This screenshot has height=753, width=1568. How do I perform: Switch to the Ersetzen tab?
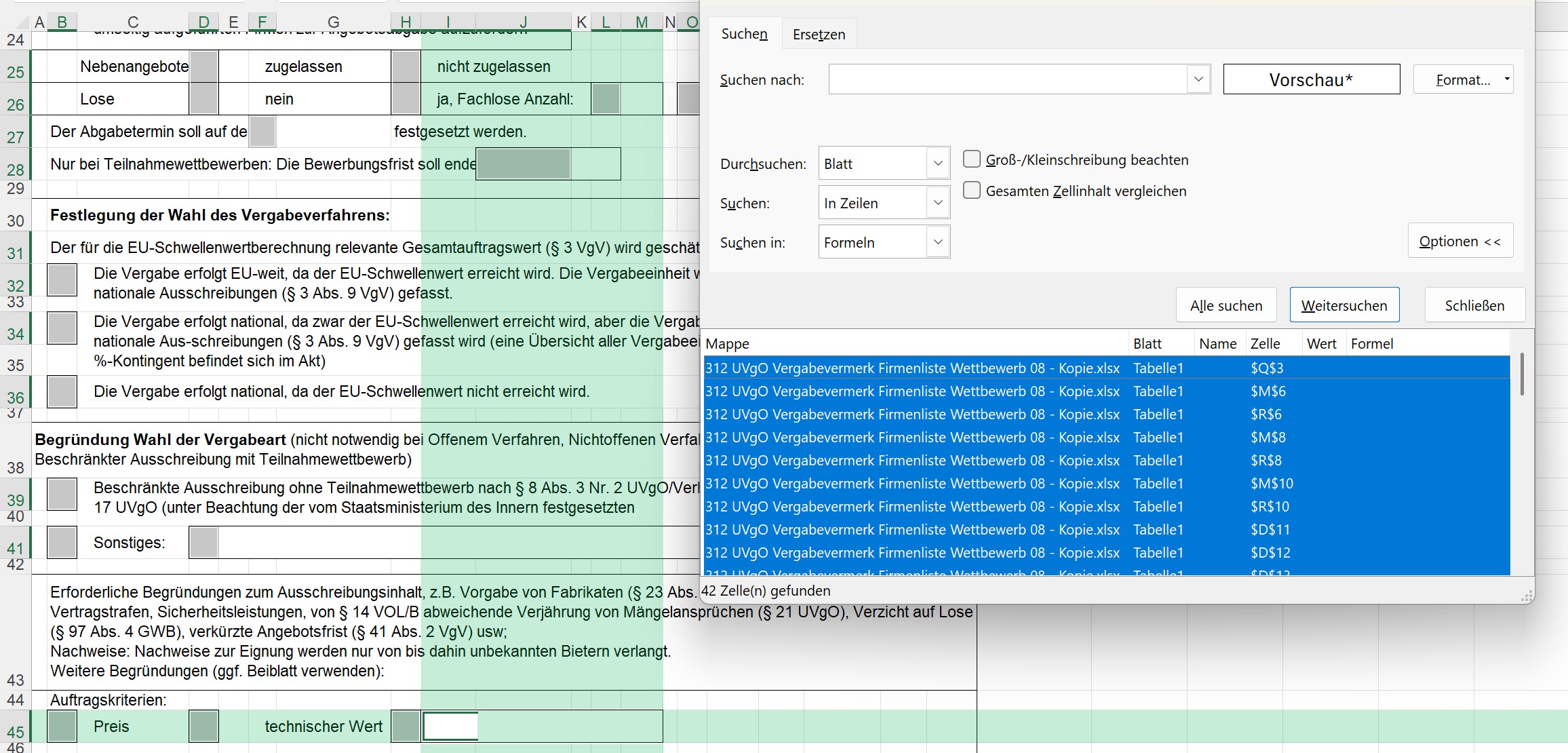coord(819,34)
